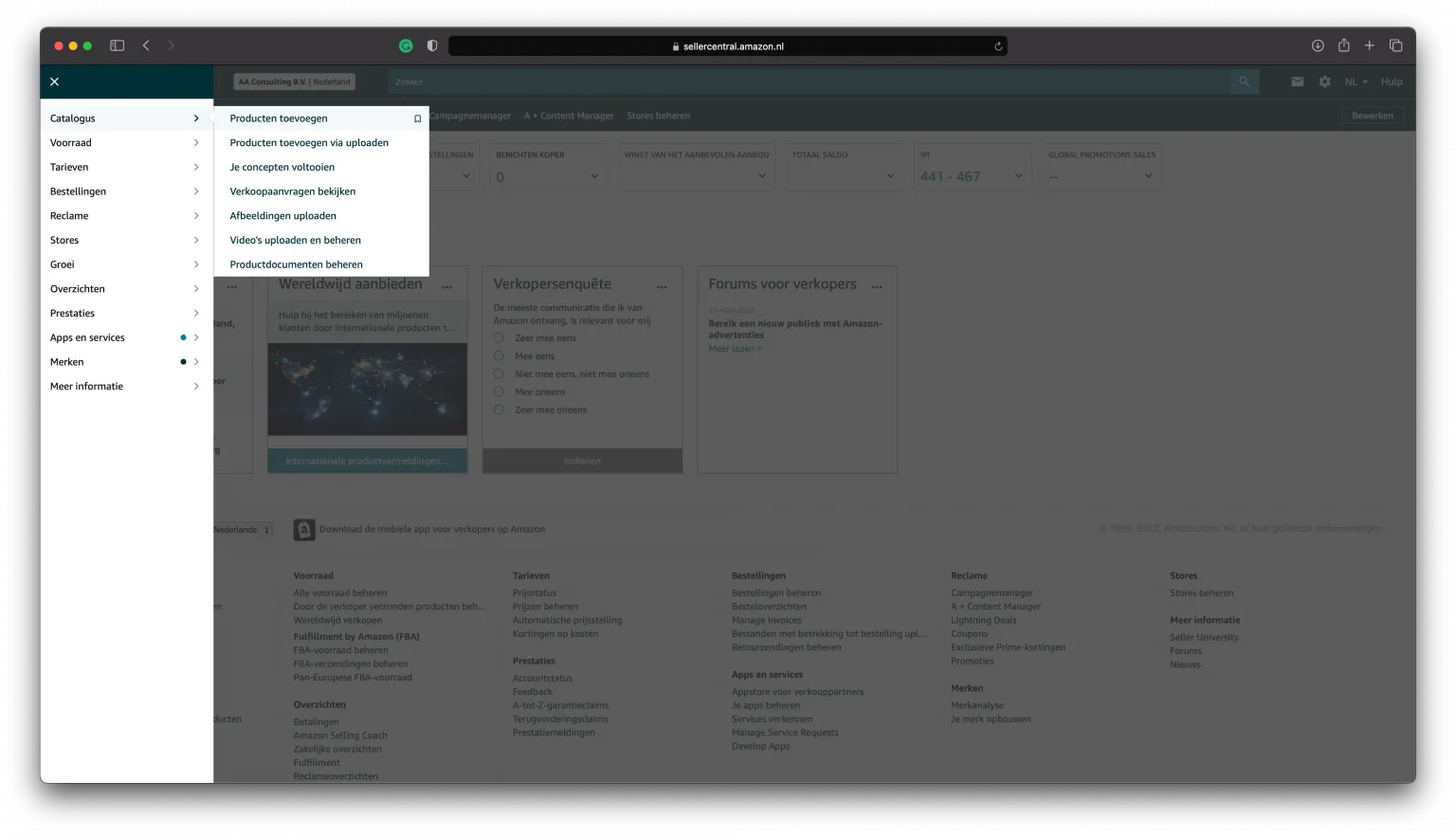This screenshot has width=1456, height=836.
Task: Click the Indienen survey button
Action: click(582, 461)
